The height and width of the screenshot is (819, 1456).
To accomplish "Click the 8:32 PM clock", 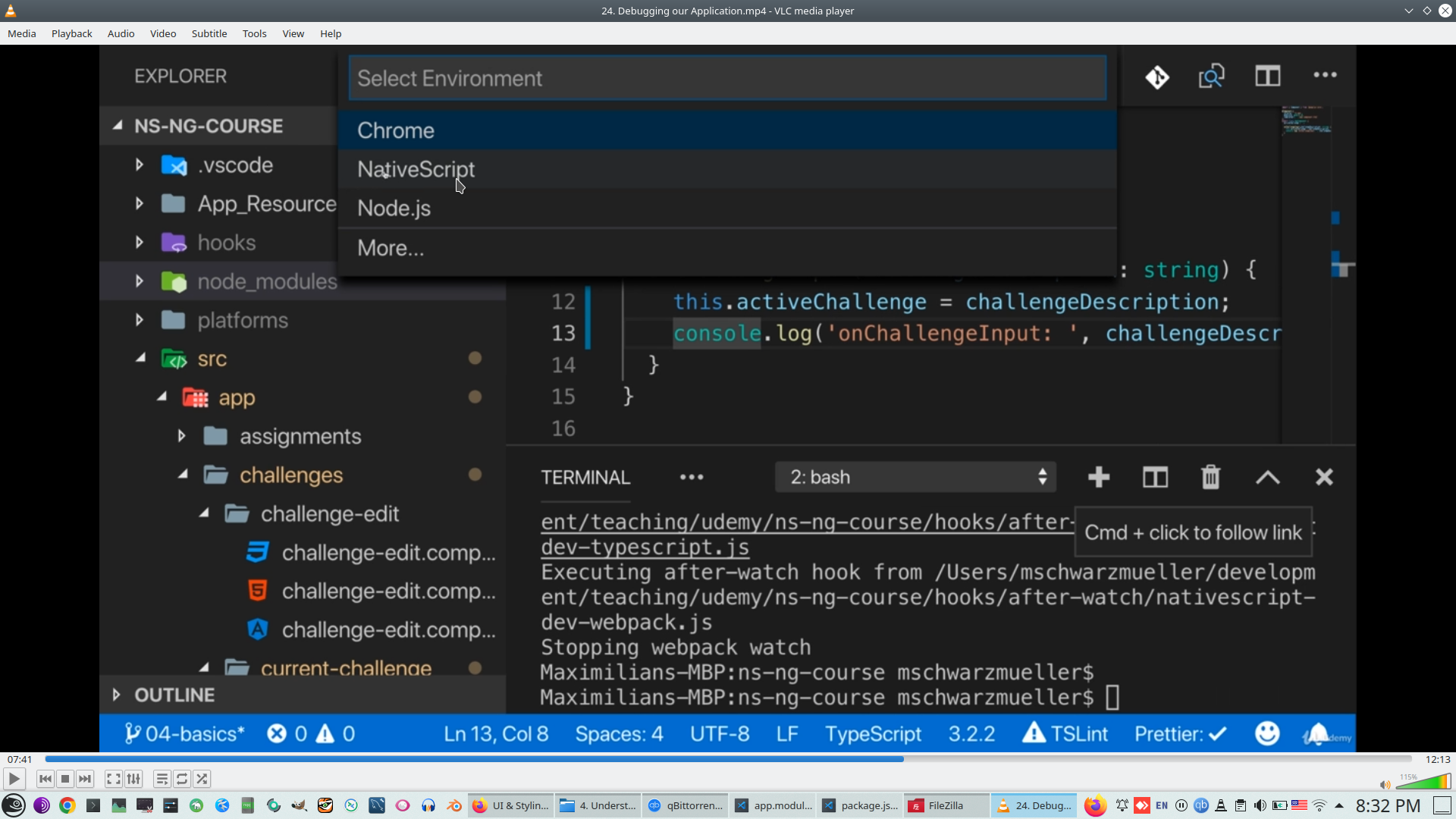I will pyautogui.click(x=1388, y=805).
